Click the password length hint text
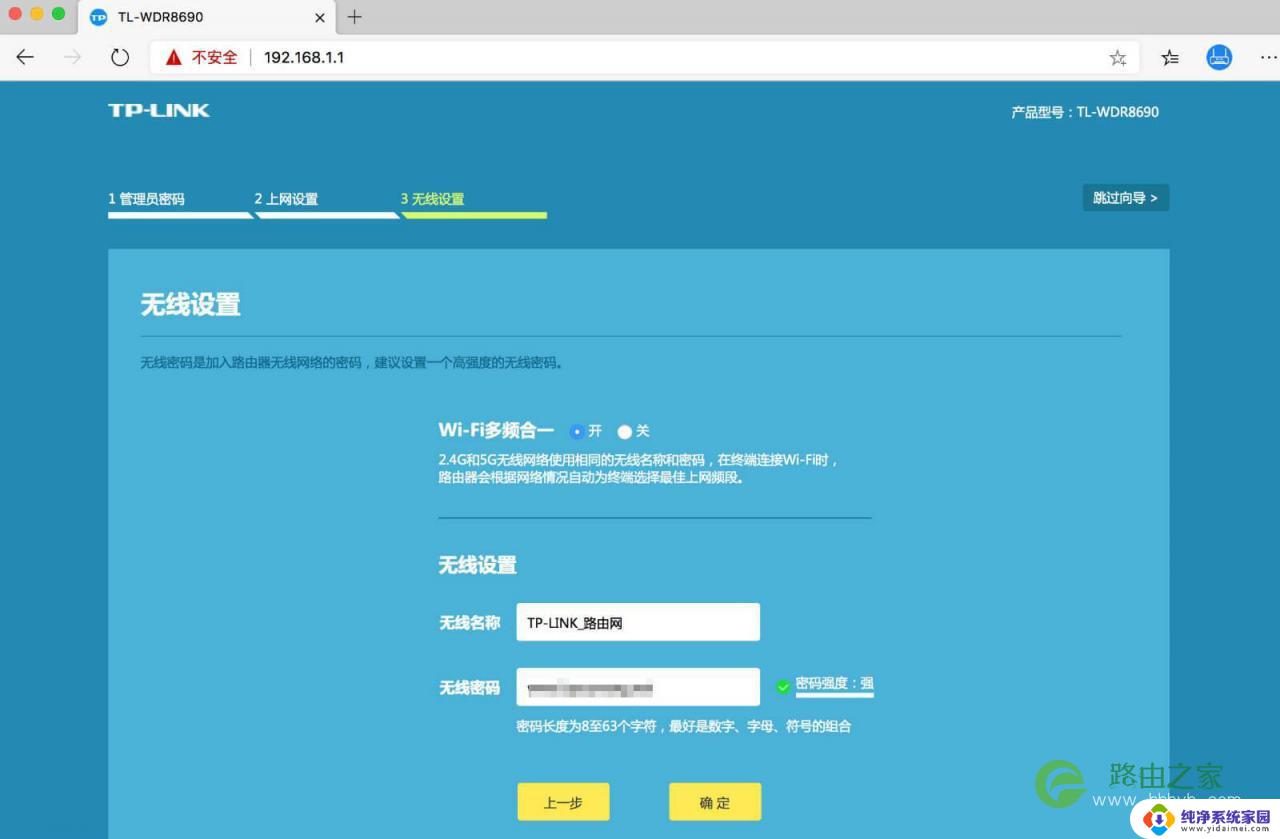The image size is (1280, 839). (684, 726)
